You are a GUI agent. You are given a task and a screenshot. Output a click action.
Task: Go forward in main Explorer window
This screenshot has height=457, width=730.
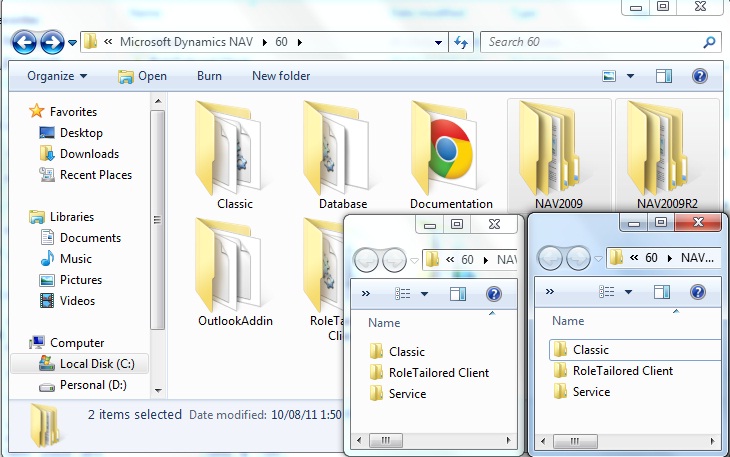pyautogui.click(x=52, y=43)
